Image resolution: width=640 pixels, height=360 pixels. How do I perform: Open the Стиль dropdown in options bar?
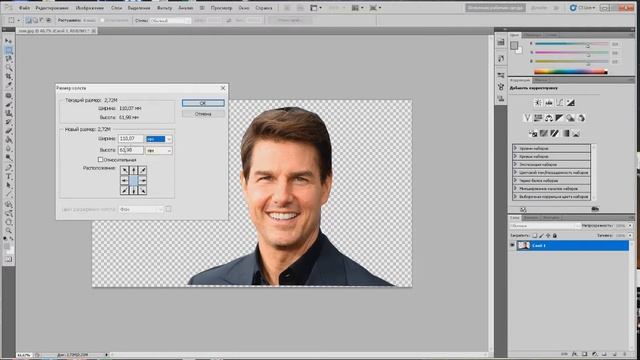click(x=170, y=20)
